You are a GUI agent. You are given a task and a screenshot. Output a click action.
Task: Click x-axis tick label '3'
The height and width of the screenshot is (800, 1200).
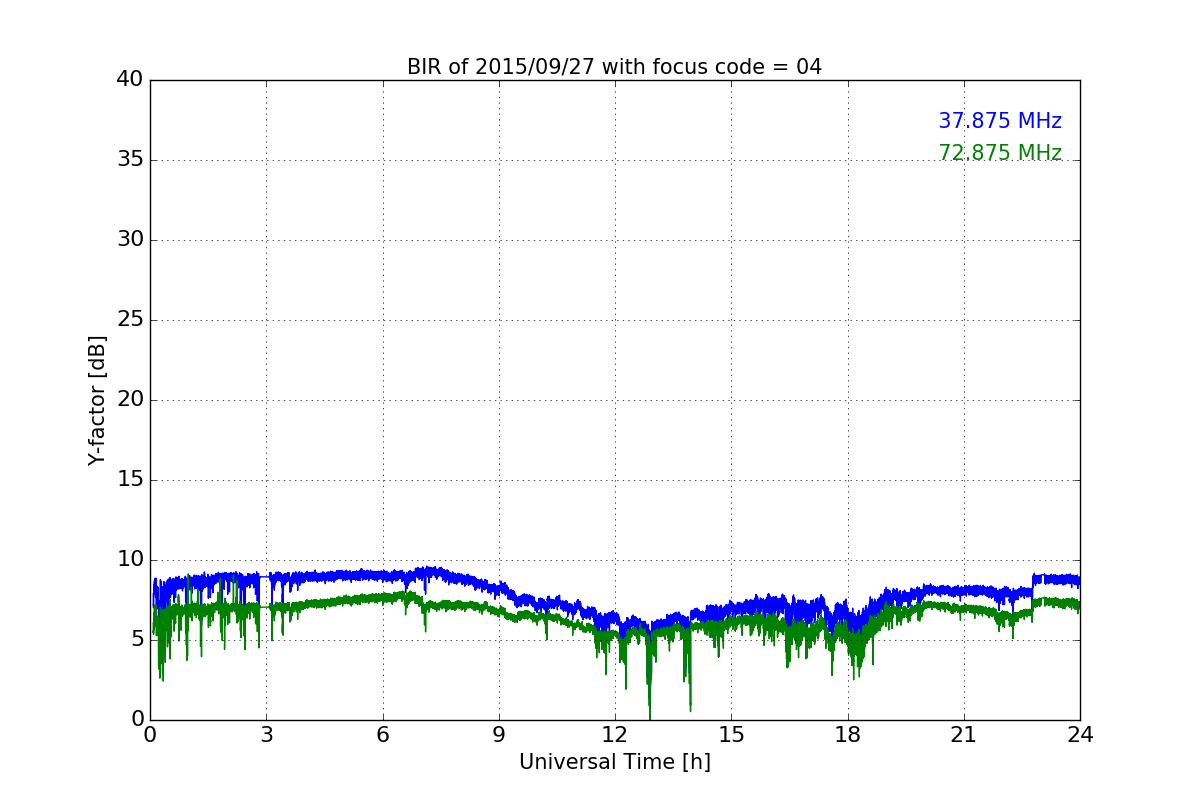266,735
